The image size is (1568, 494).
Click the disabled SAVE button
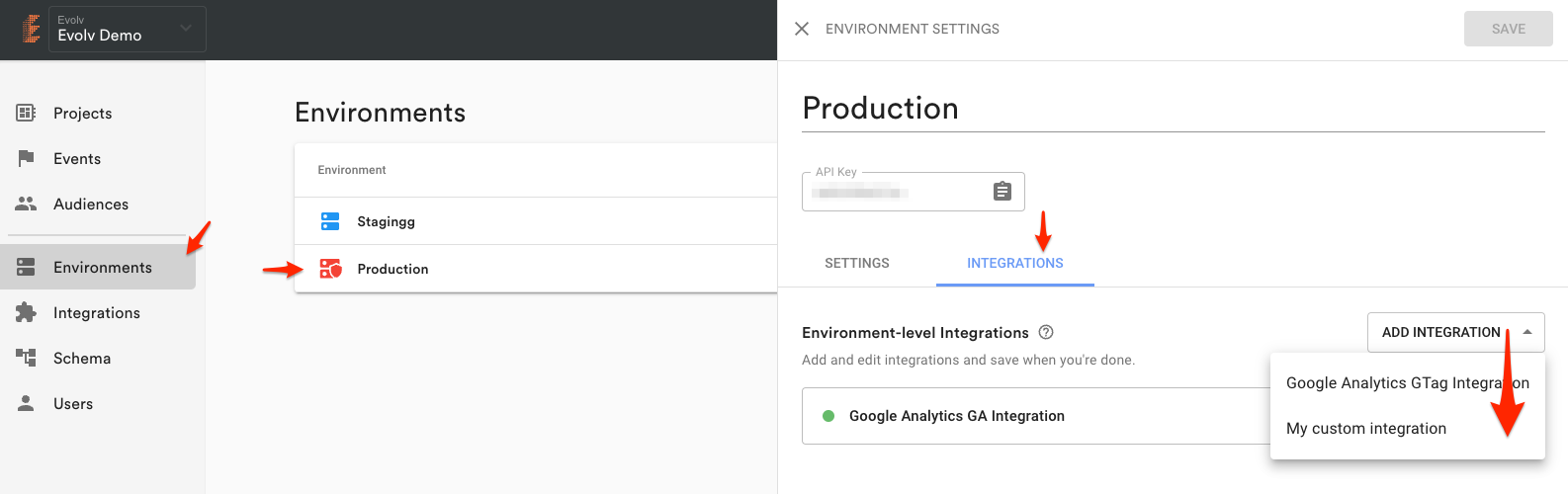[1508, 29]
